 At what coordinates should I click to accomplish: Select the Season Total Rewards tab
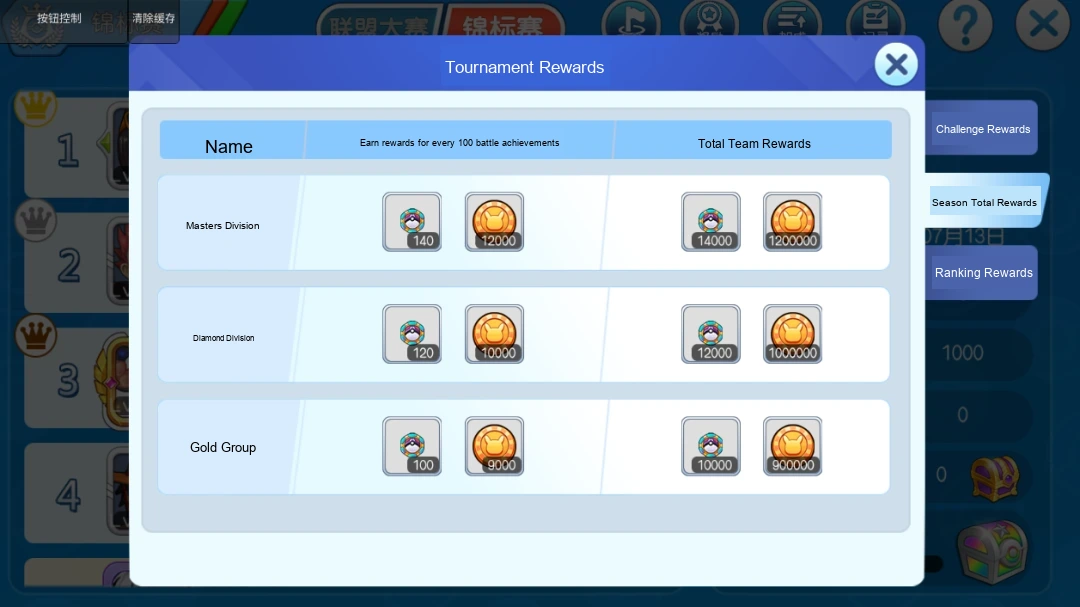(x=984, y=202)
